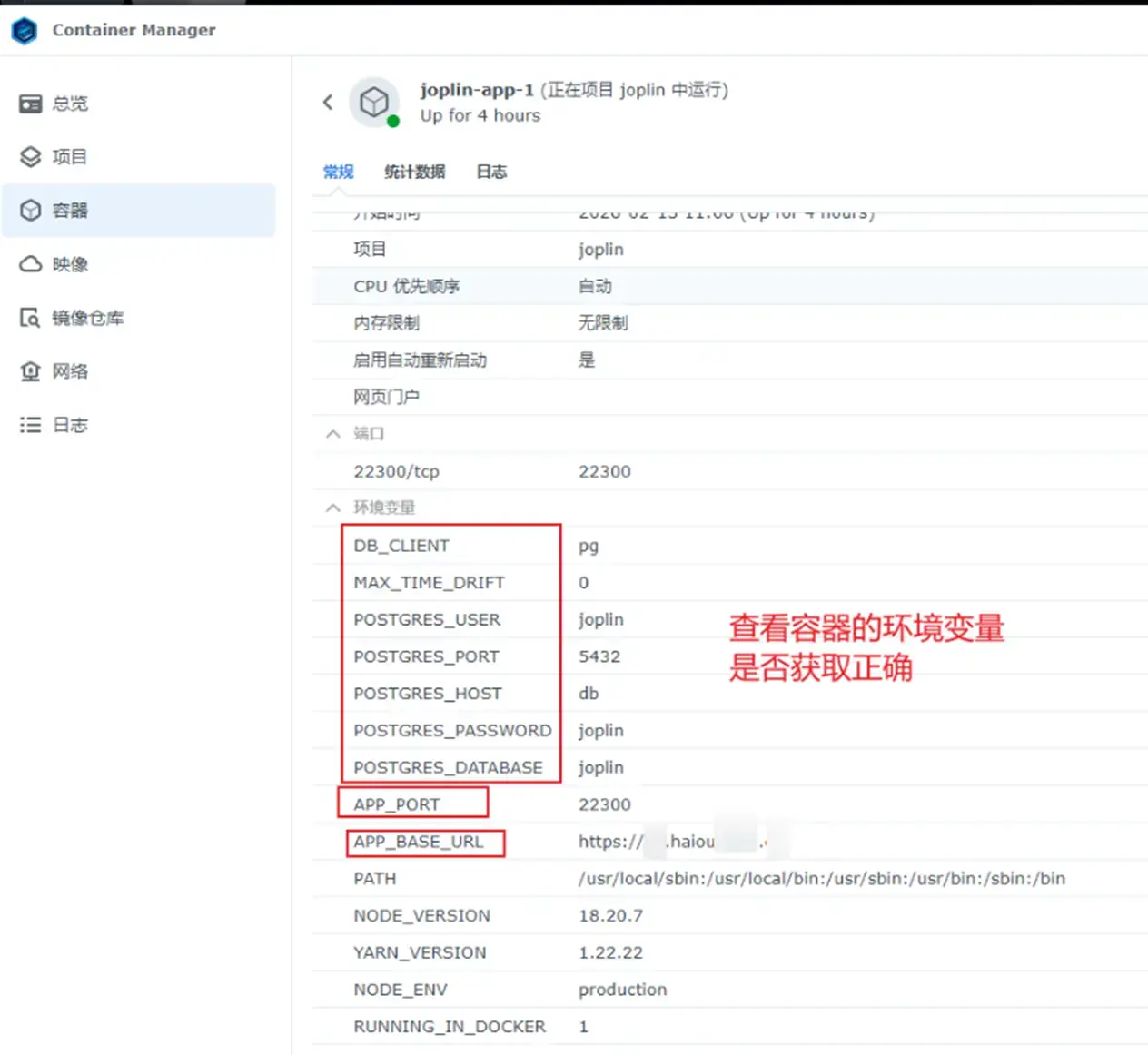Open the Log (日志) list icon in sidebar
This screenshot has width=1148, height=1055.
[x=31, y=425]
